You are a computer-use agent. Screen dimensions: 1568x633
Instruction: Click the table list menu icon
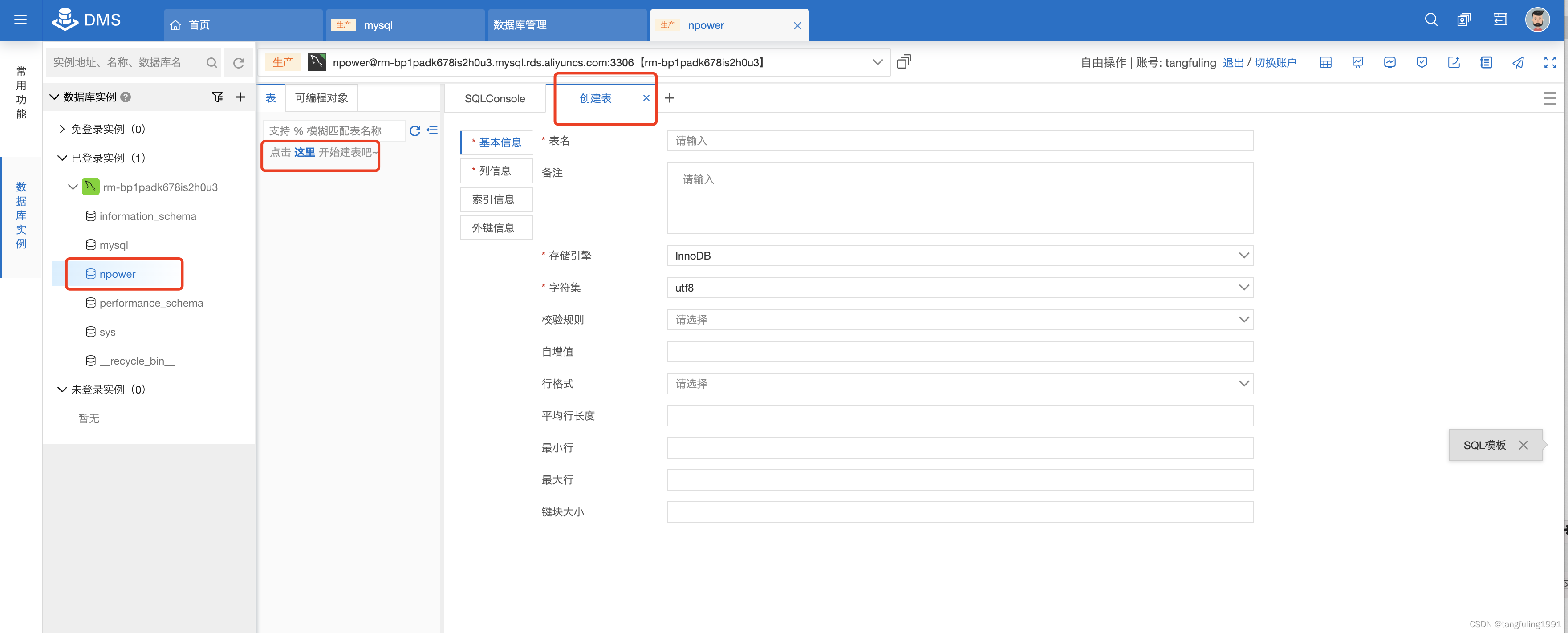click(x=432, y=130)
